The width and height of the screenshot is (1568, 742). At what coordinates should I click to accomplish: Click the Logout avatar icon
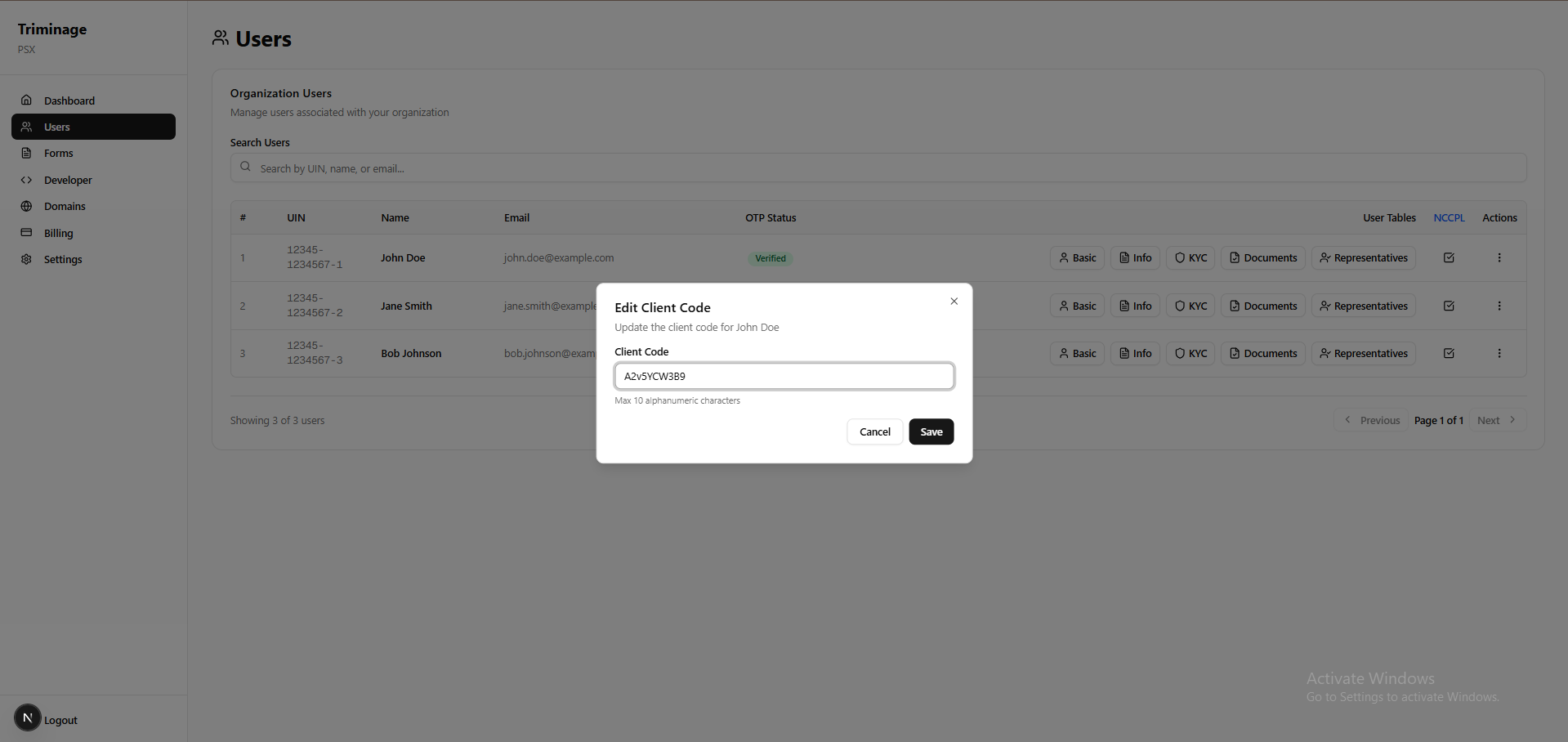tap(27, 718)
